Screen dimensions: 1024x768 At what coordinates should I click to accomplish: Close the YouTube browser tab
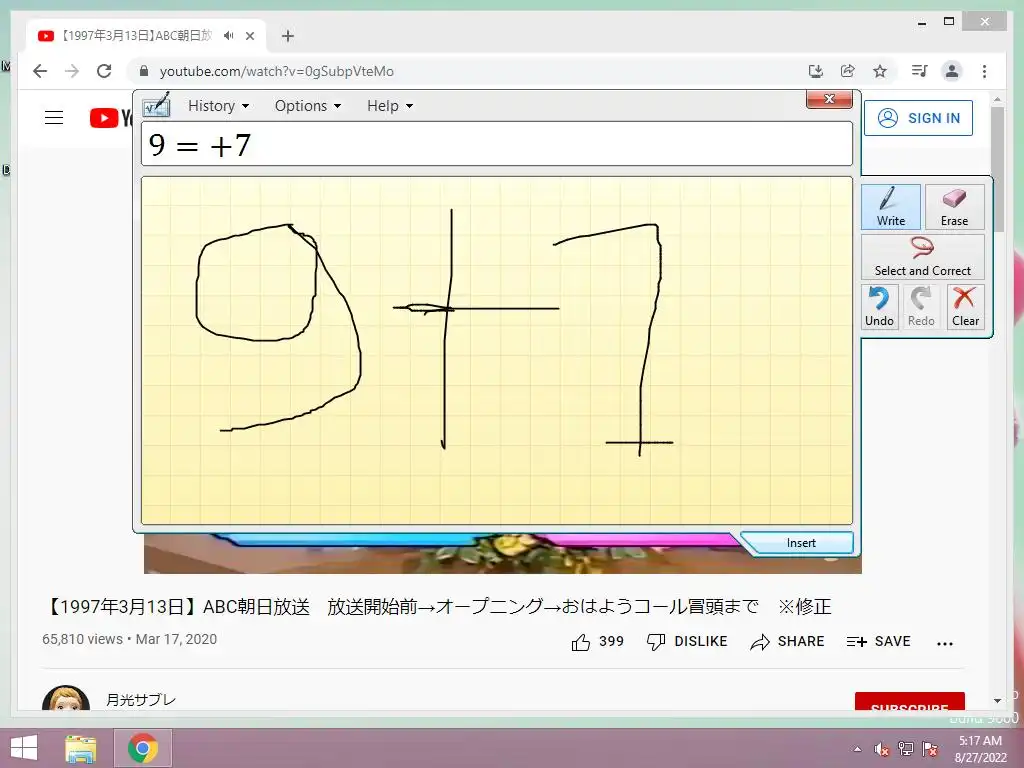coord(249,36)
